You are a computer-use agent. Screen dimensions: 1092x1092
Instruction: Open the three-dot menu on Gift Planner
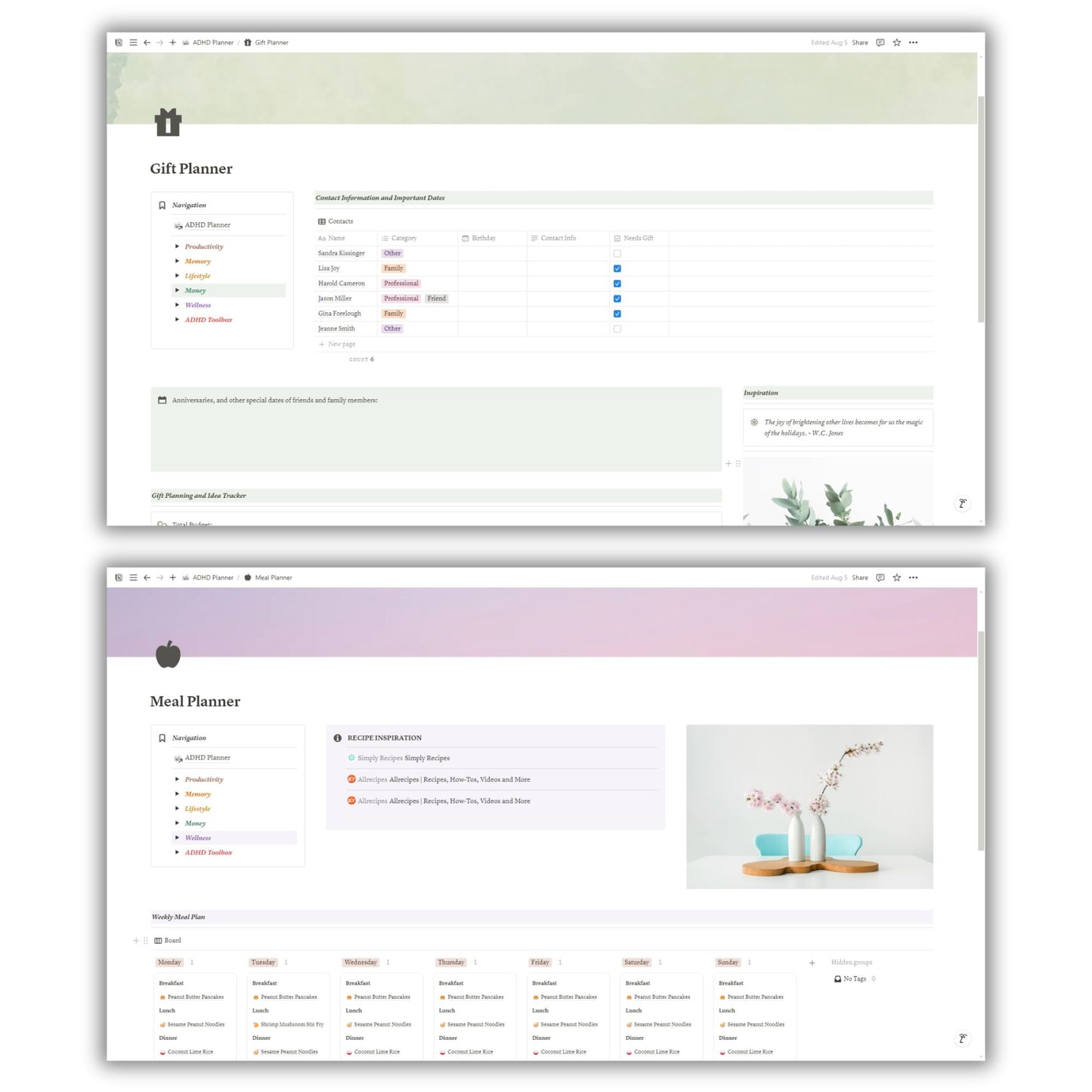pyautogui.click(x=913, y=43)
